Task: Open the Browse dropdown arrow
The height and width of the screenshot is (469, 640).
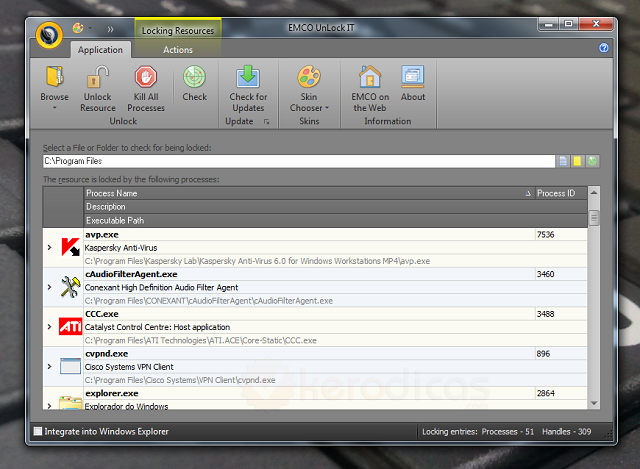Action: [x=54, y=108]
